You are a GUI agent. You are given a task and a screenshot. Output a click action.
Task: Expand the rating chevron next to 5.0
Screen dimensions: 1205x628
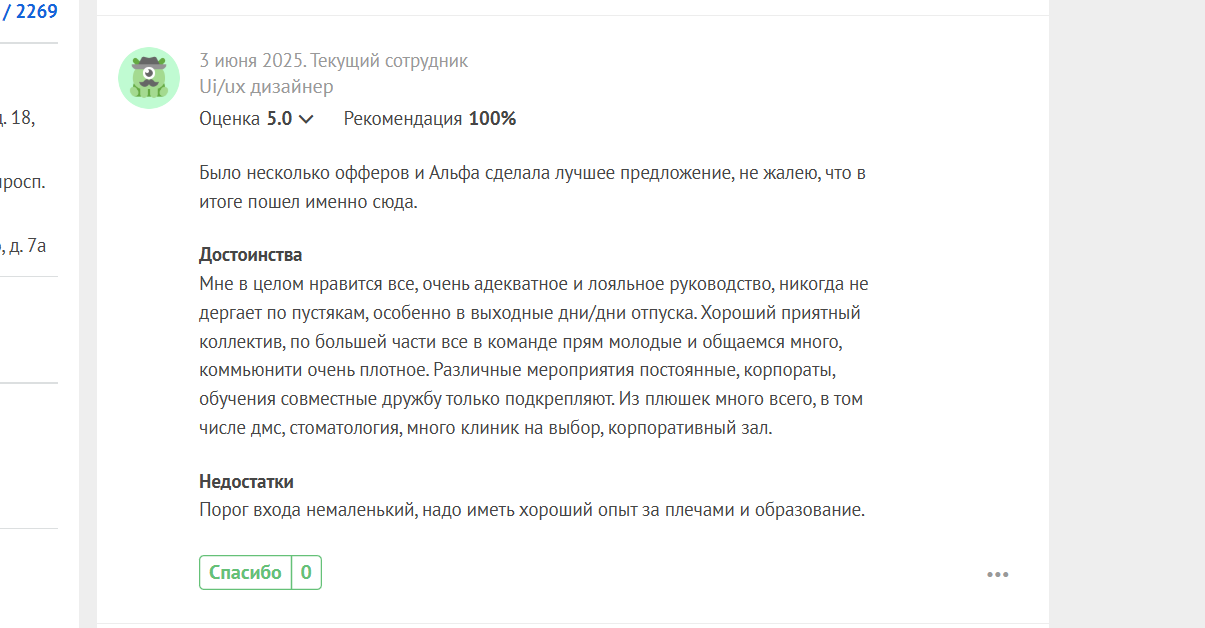coord(306,119)
